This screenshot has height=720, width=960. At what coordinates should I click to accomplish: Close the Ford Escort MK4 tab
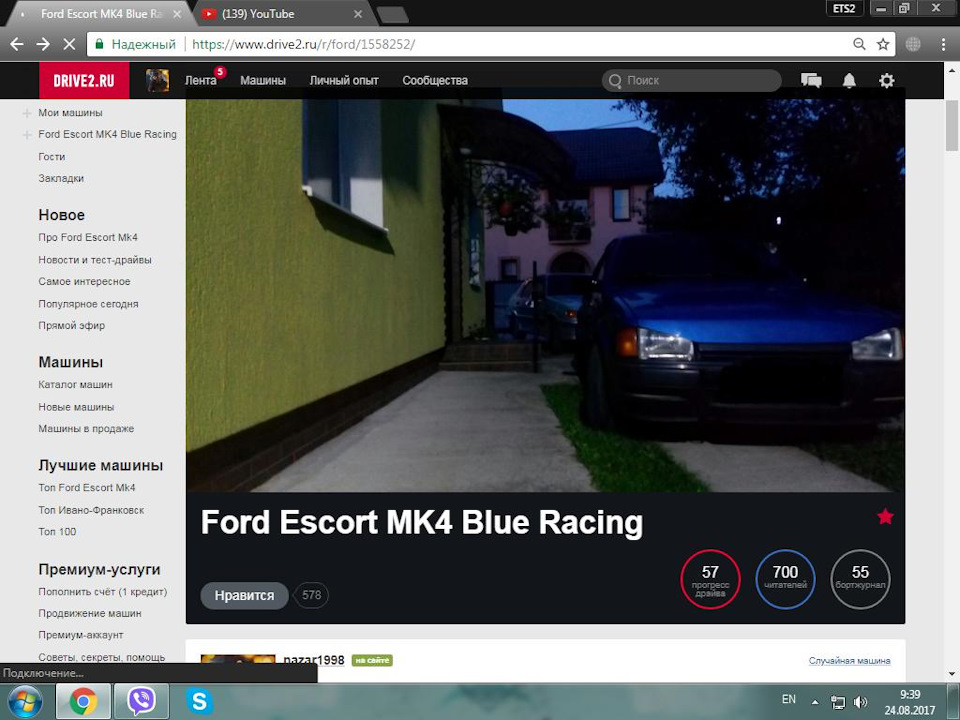(177, 13)
